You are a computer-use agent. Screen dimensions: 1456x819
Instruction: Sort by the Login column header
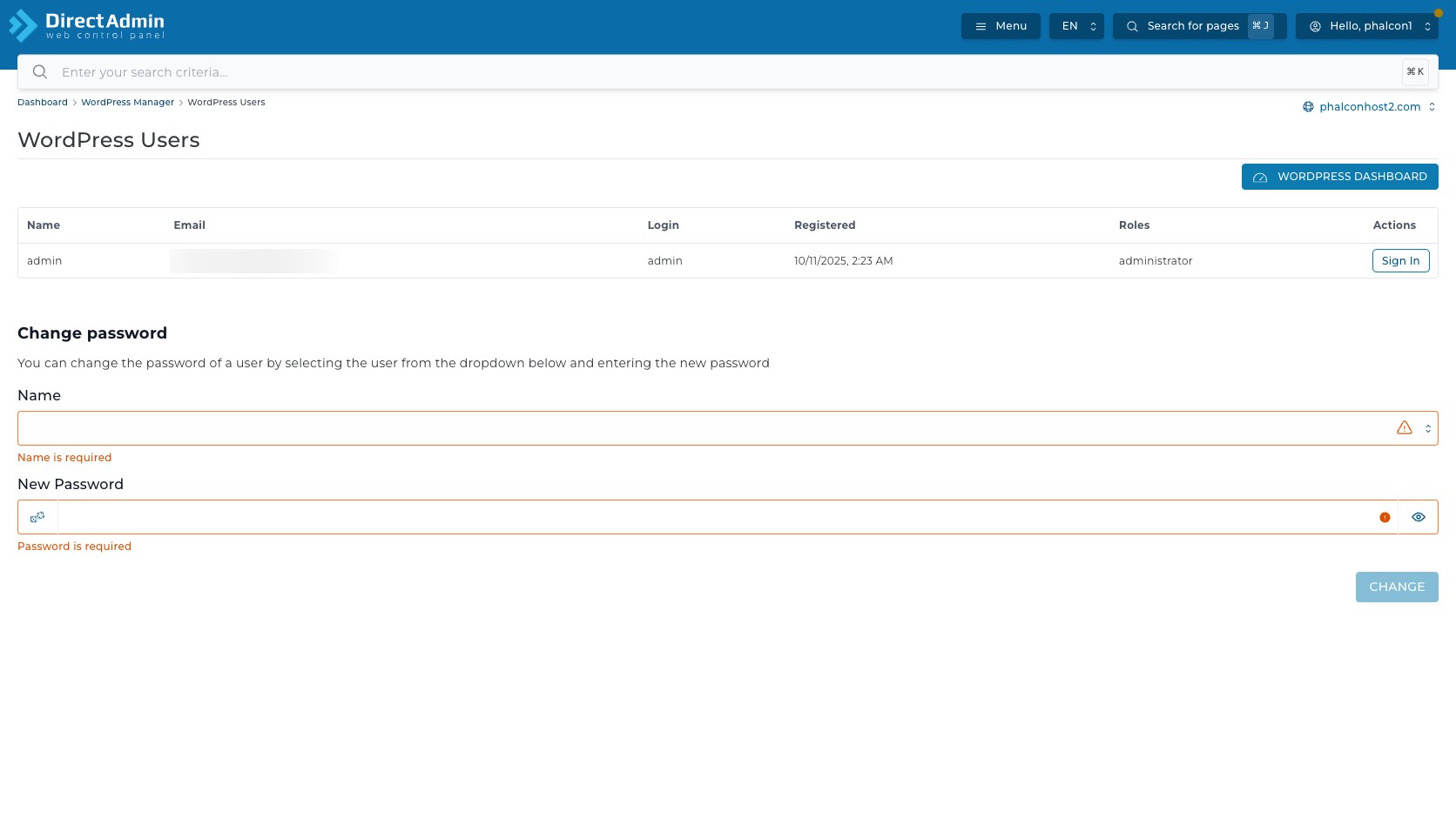point(663,225)
